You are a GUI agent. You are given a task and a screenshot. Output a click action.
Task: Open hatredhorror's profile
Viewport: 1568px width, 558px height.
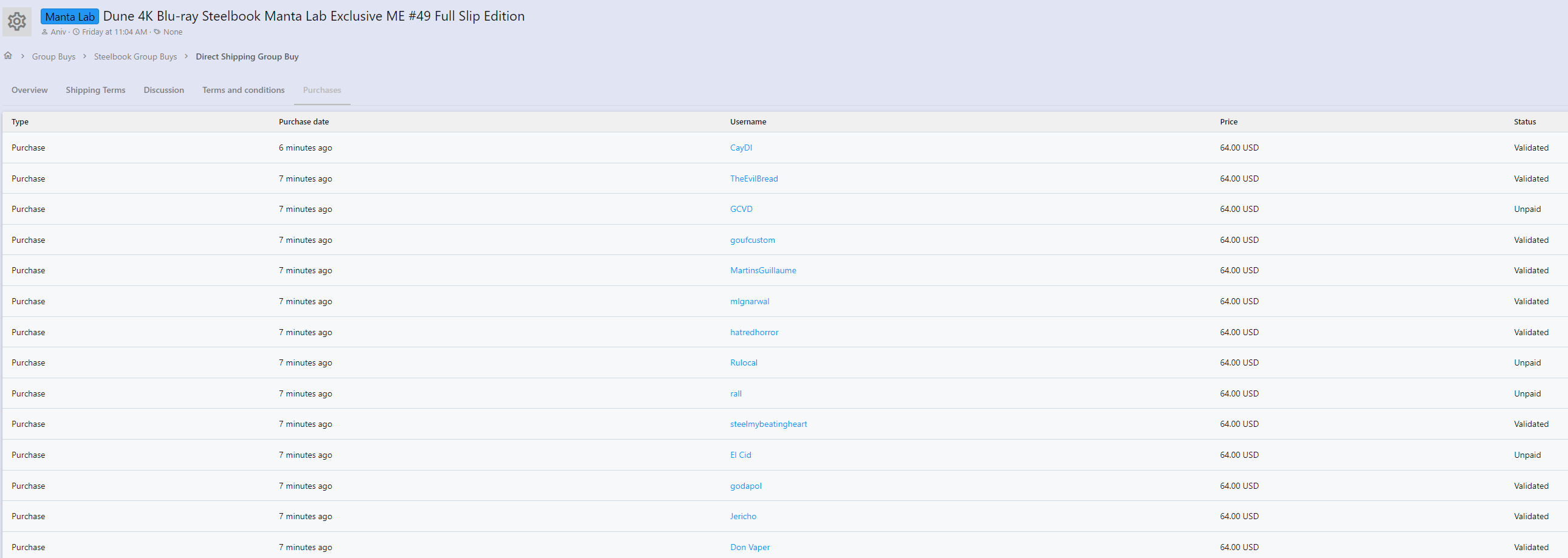click(x=754, y=333)
